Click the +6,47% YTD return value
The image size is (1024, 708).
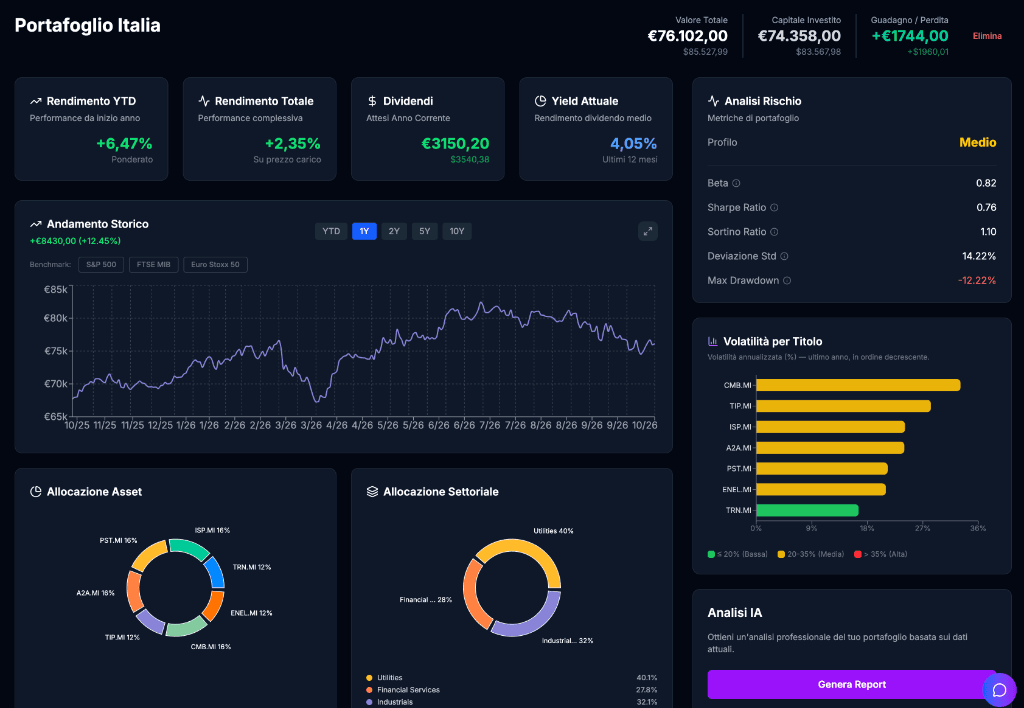(124, 144)
